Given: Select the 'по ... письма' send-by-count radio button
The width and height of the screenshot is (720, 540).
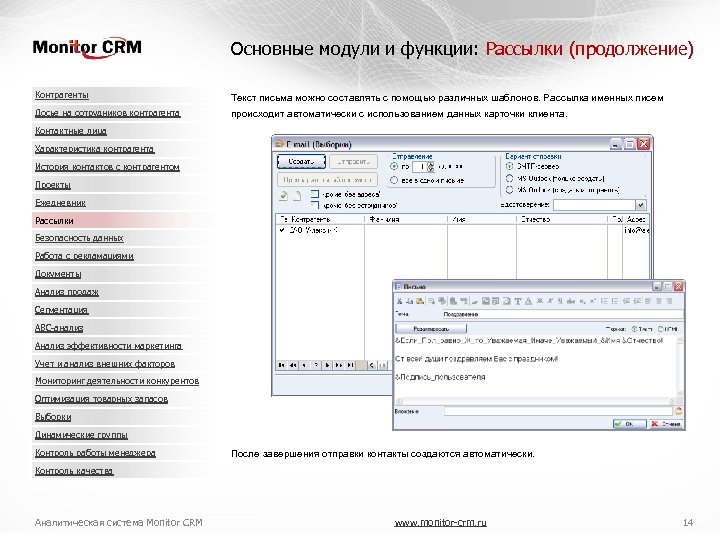Looking at the screenshot, I should [394, 166].
